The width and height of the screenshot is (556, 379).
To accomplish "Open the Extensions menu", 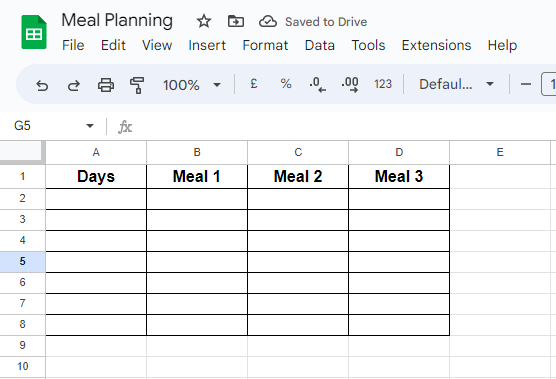I will 436,45.
